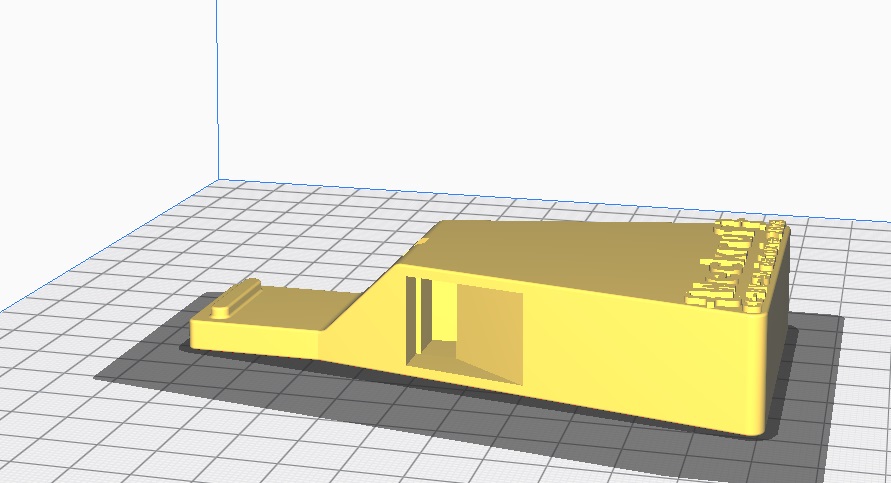The image size is (891, 483).
Task: Click the raised ridge on the flat tab
Action: tap(235, 298)
